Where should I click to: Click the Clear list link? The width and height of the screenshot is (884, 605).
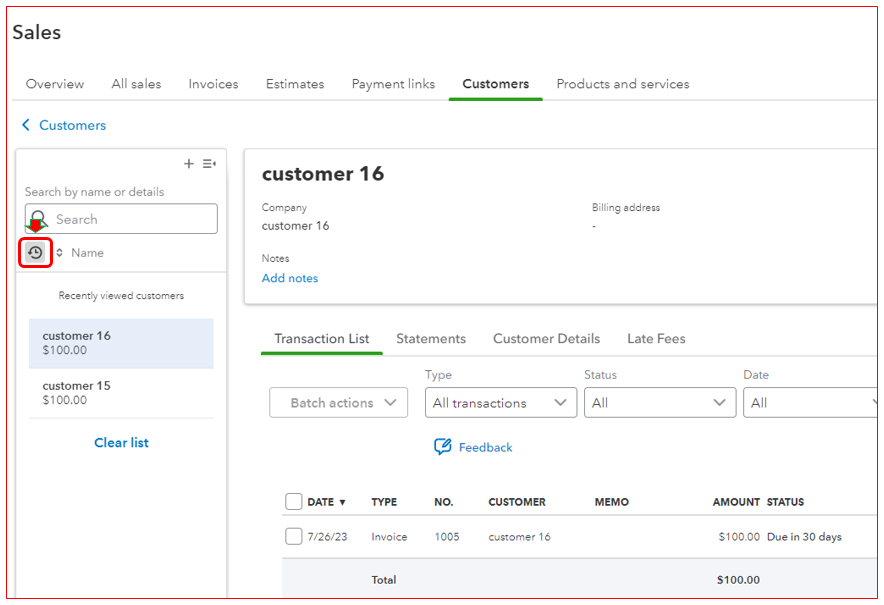coord(121,442)
